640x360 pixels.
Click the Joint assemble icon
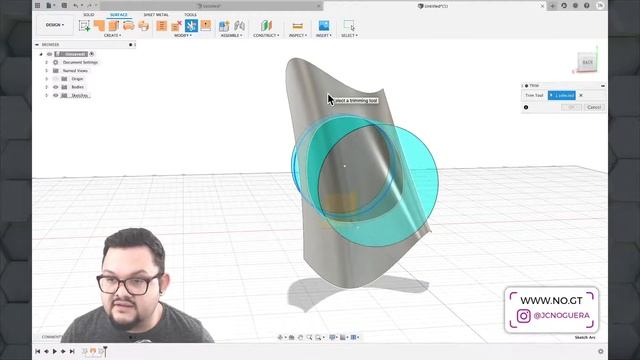[x=240, y=26]
